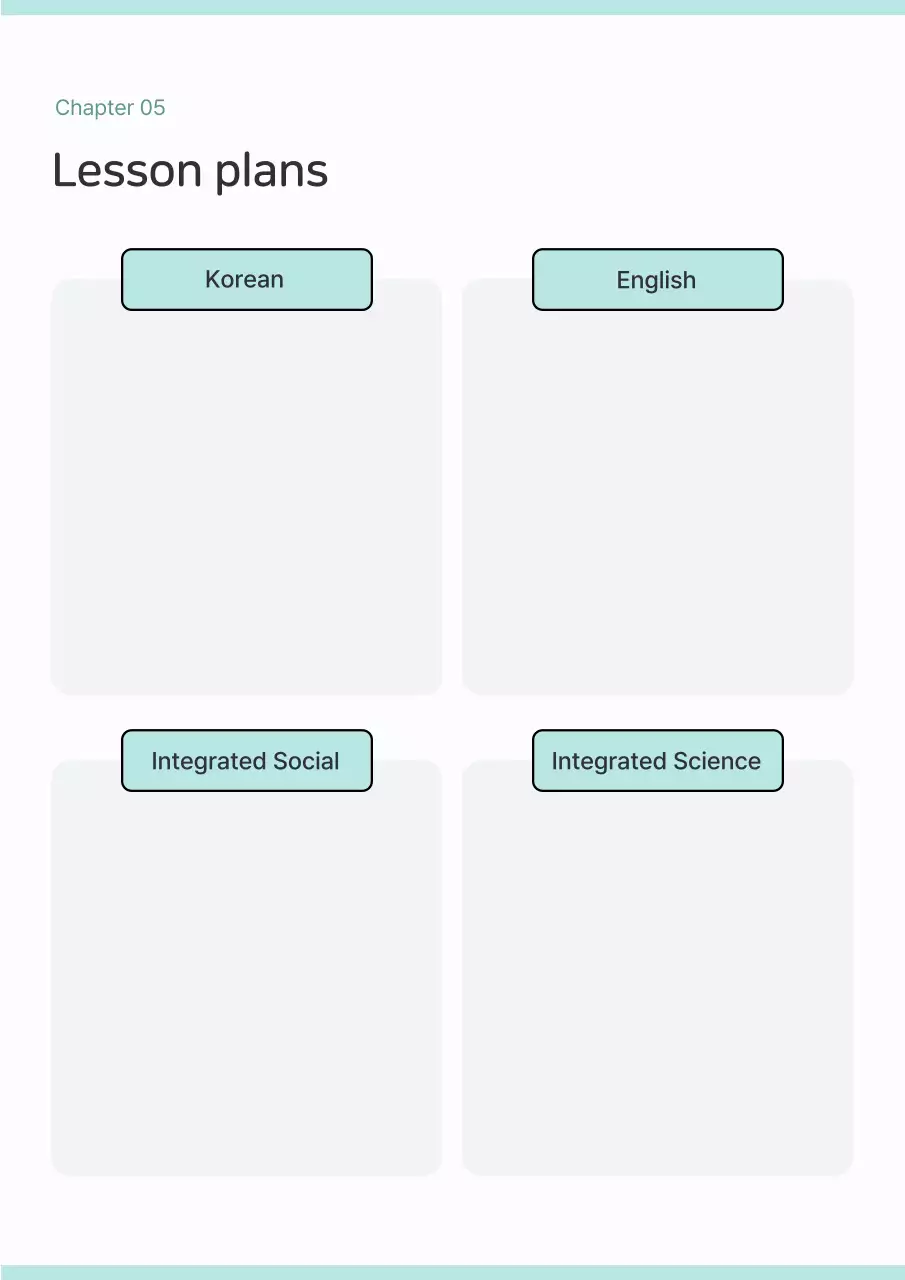This screenshot has width=905, height=1280.
Task: Click inside the Korean lesson plan box
Action: [246, 500]
